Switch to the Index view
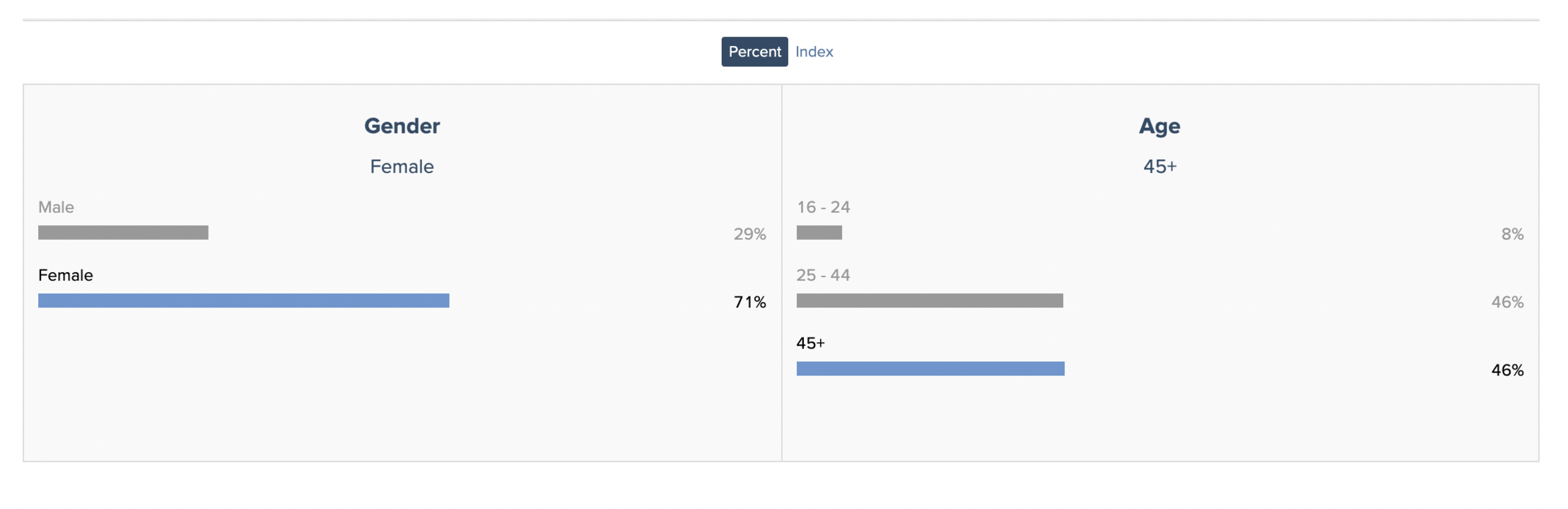 (814, 52)
